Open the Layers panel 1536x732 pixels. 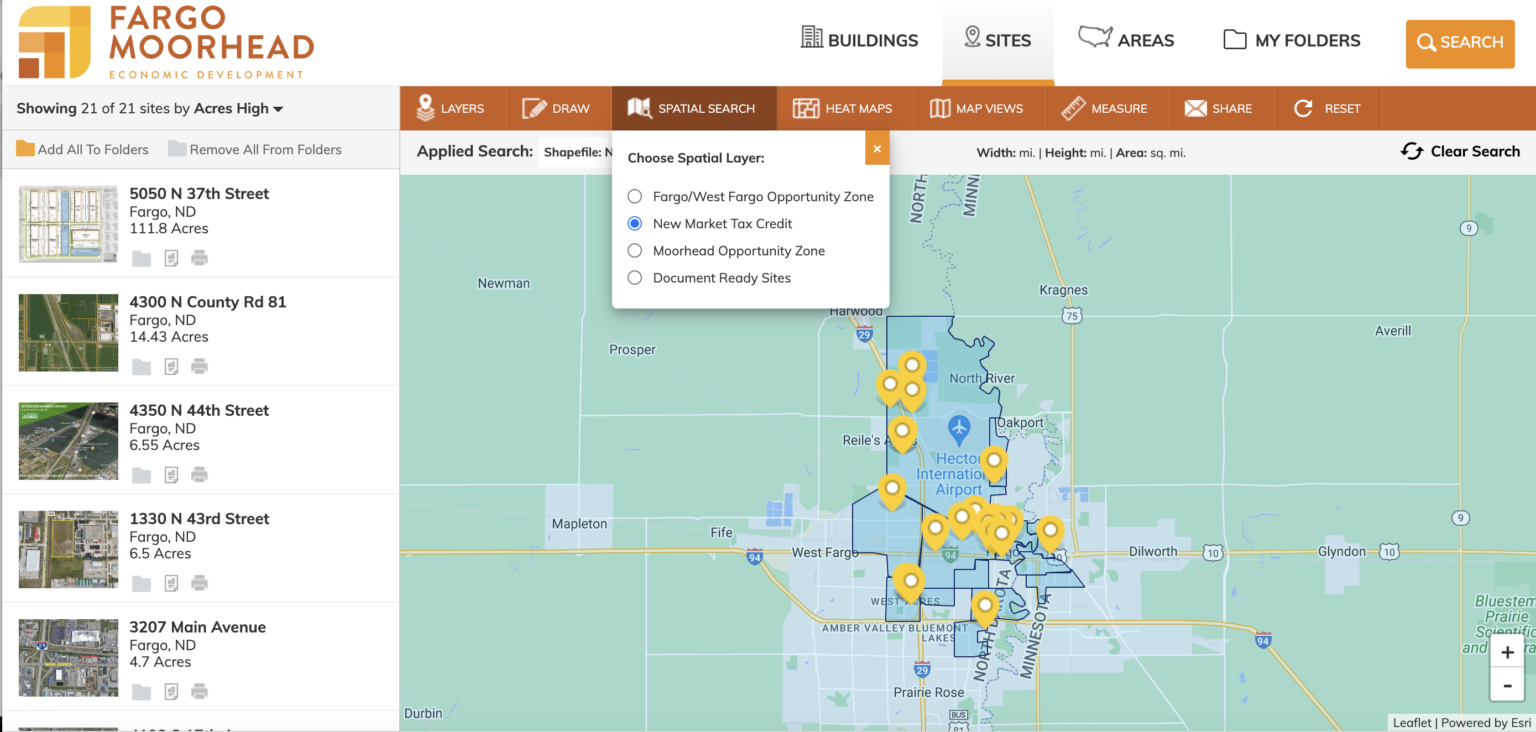[x=452, y=108]
